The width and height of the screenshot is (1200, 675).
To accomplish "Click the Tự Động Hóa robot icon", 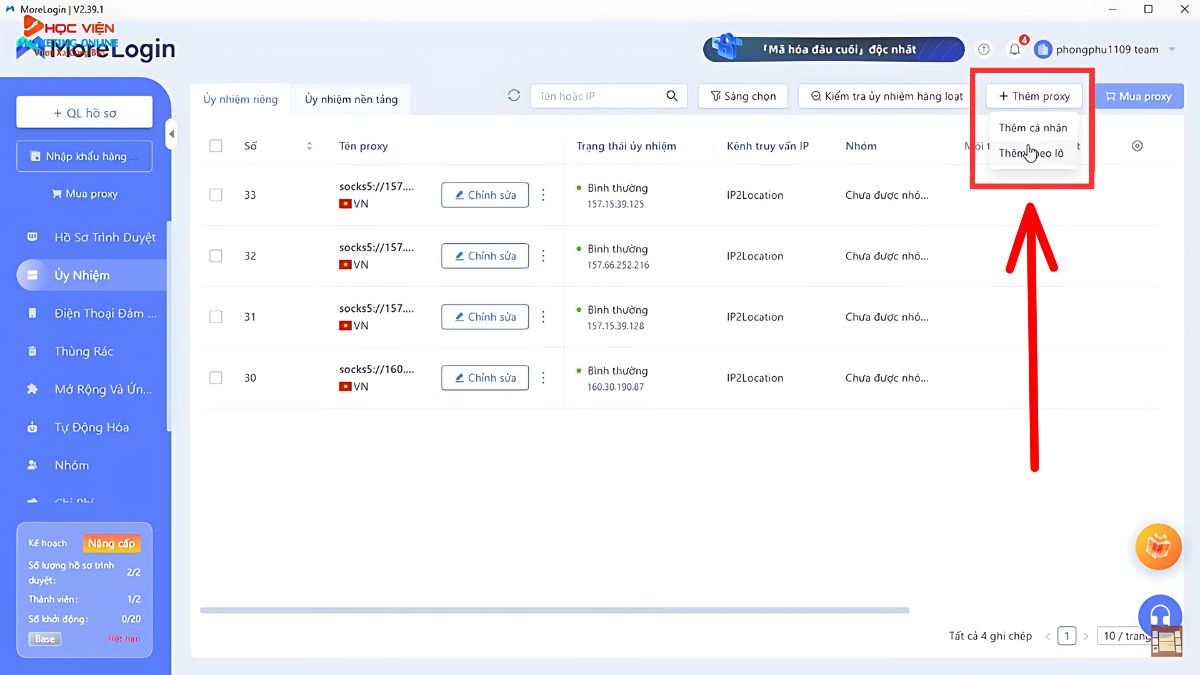I will (33, 427).
